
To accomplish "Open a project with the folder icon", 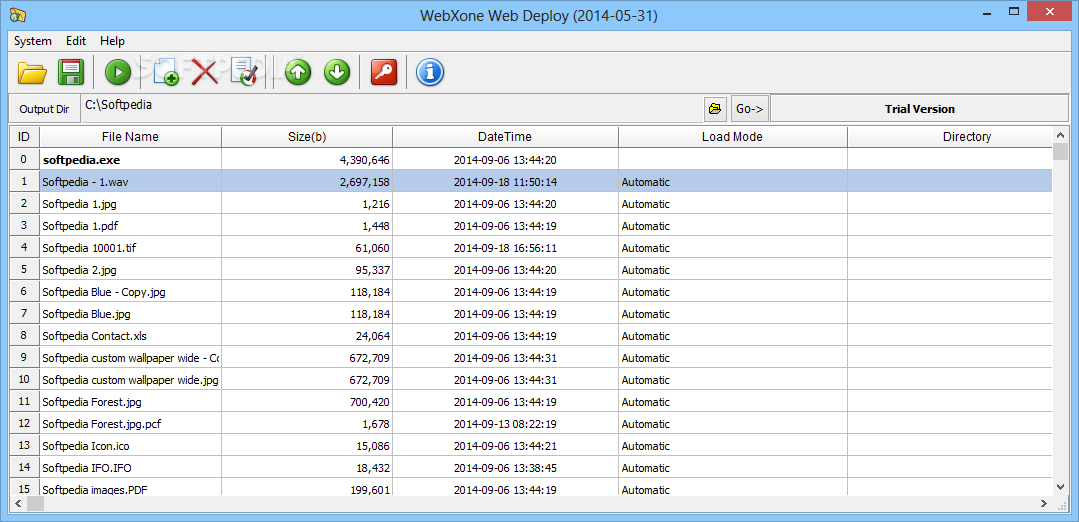I will pos(32,72).
